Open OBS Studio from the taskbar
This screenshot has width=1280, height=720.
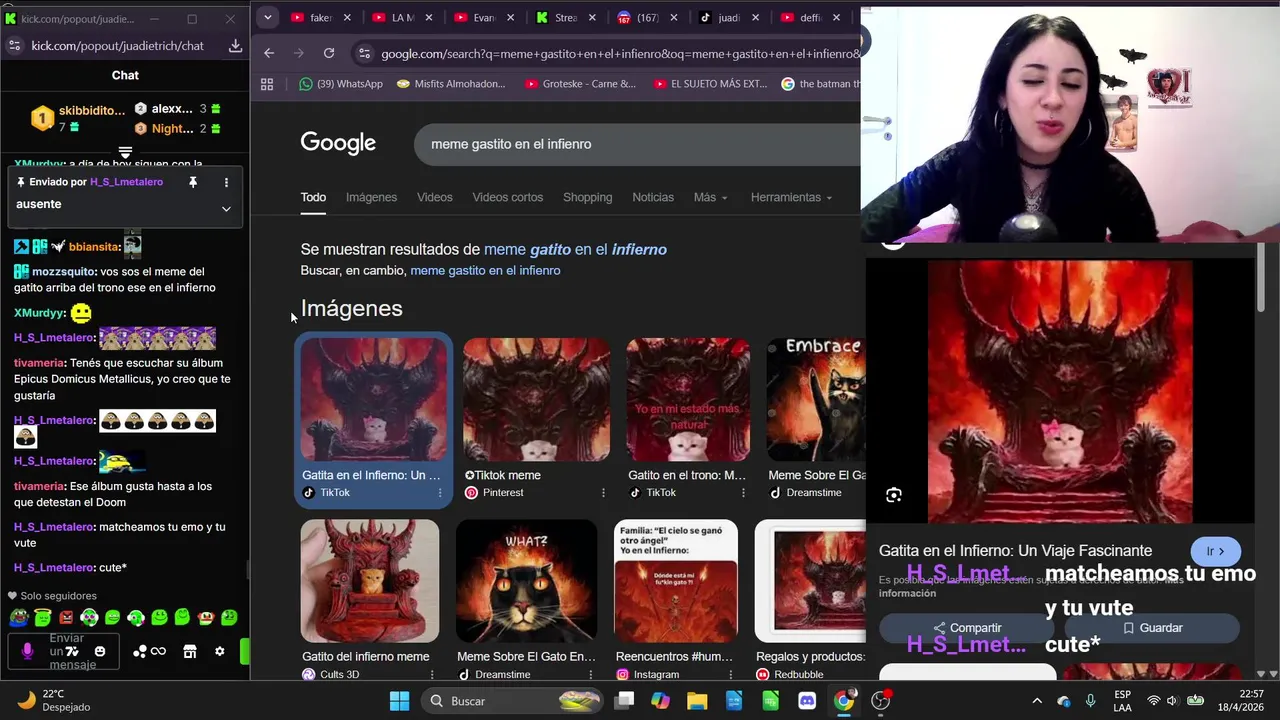[x=881, y=701]
